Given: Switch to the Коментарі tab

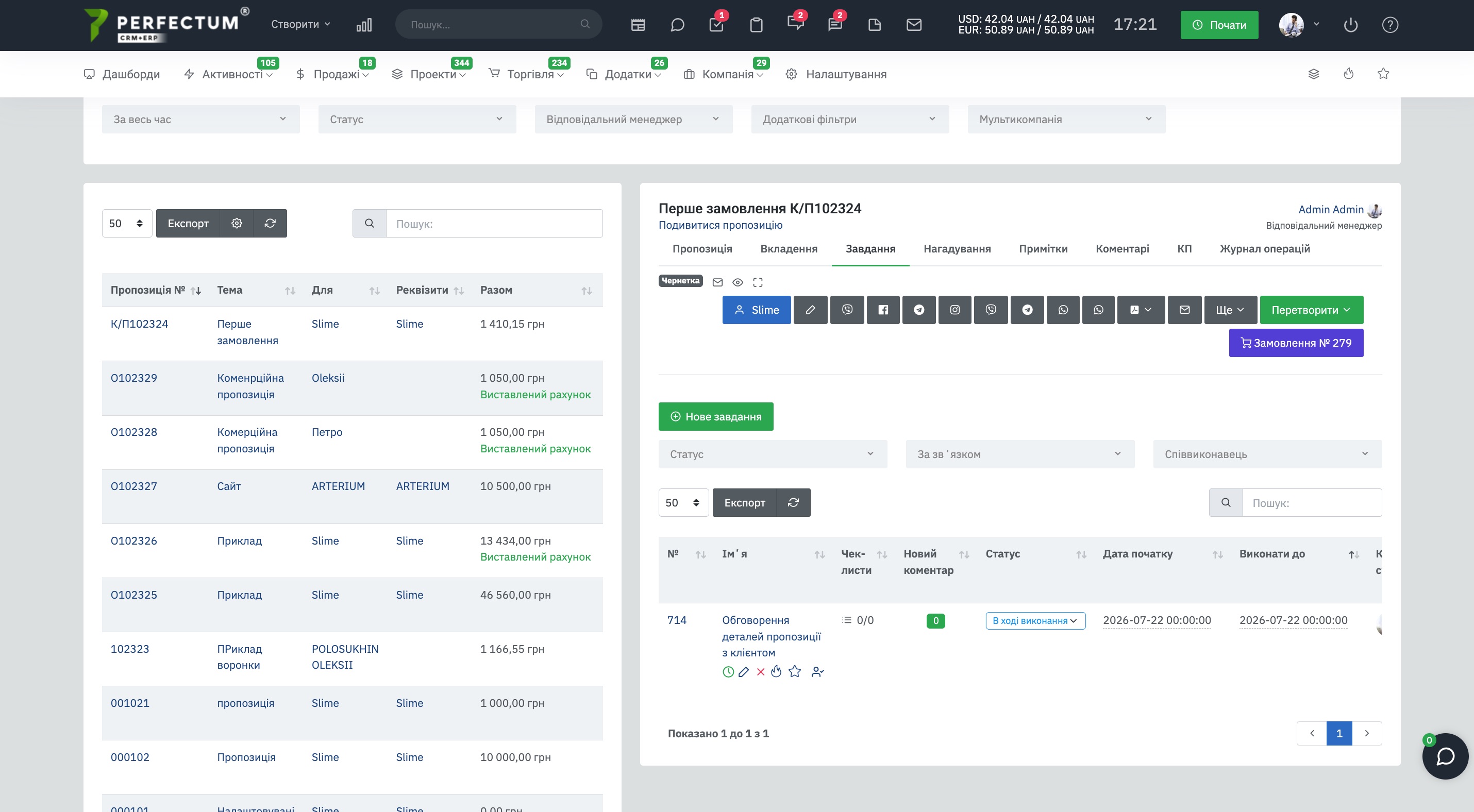Looking at the screenshot, I should 1122,249.
